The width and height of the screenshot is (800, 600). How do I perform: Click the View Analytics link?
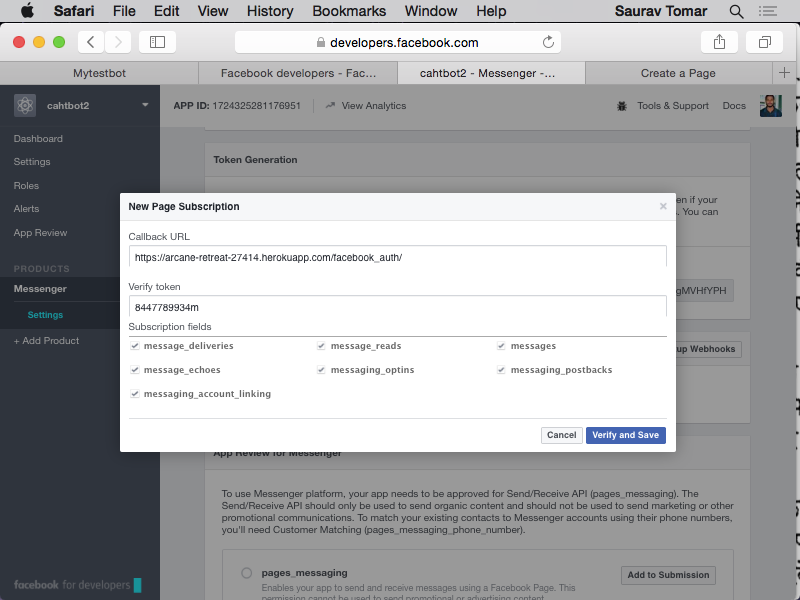tap(373, 106)
